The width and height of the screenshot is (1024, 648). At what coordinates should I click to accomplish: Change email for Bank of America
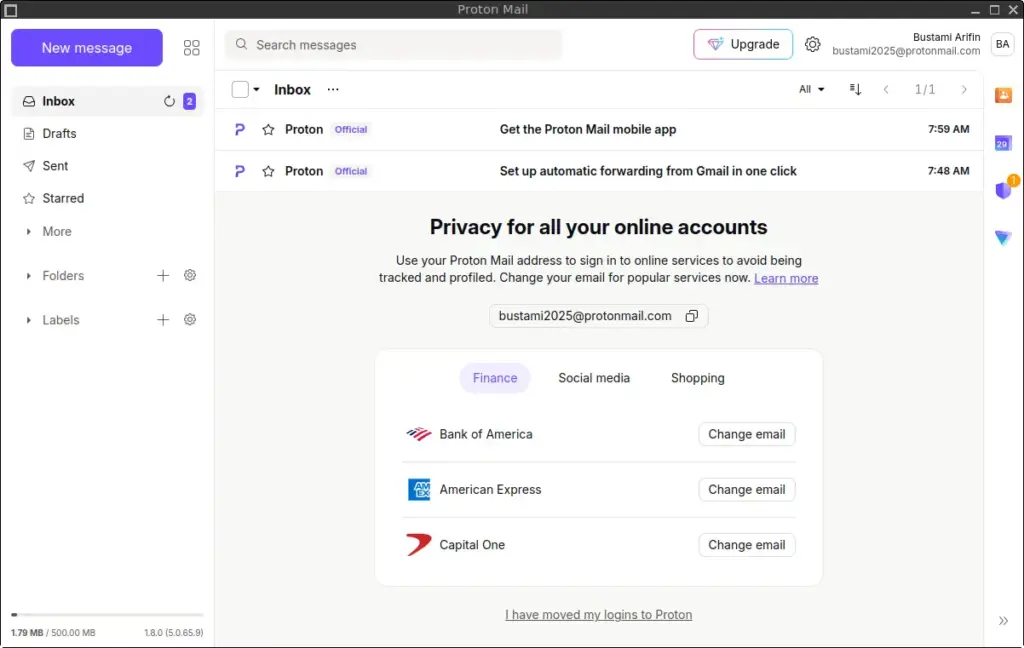point(746,434)
